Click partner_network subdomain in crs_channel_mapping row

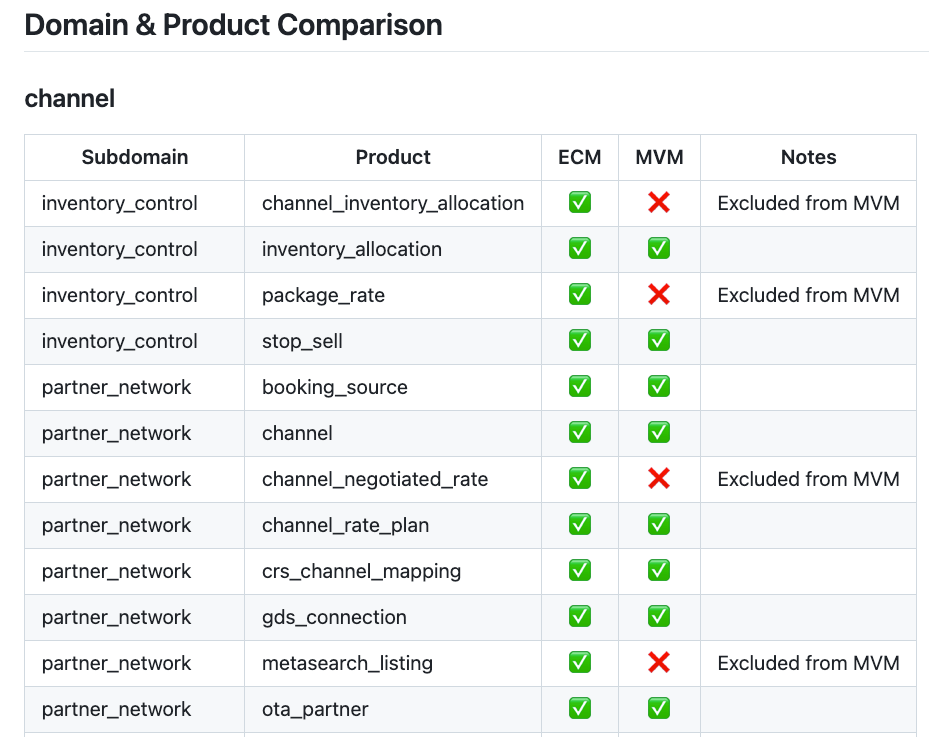[x=116, y=571]
